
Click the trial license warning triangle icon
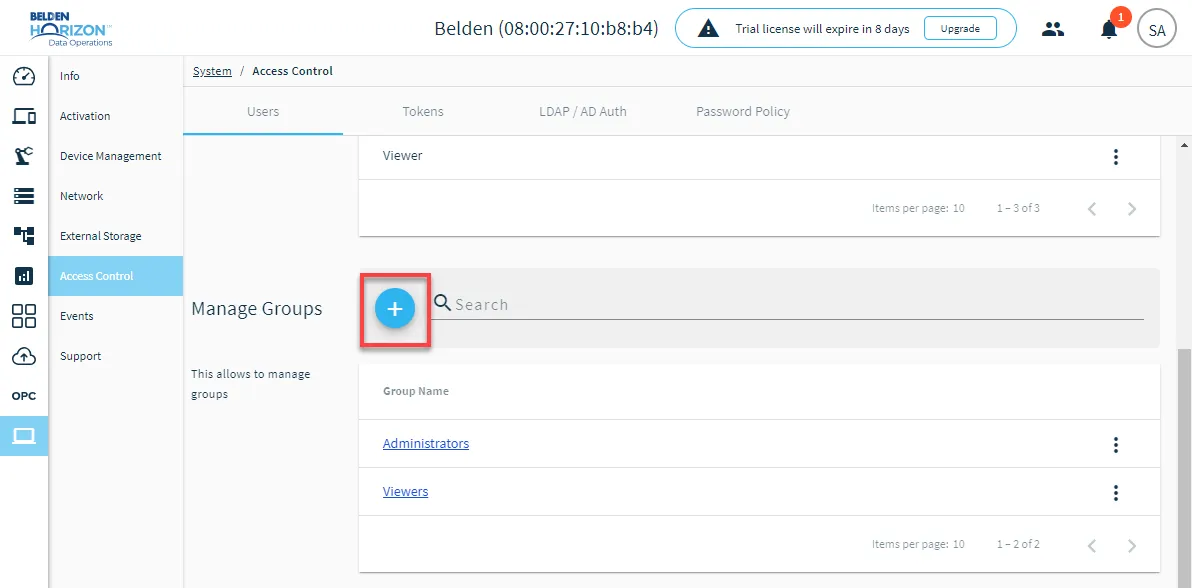click(709, 29)
